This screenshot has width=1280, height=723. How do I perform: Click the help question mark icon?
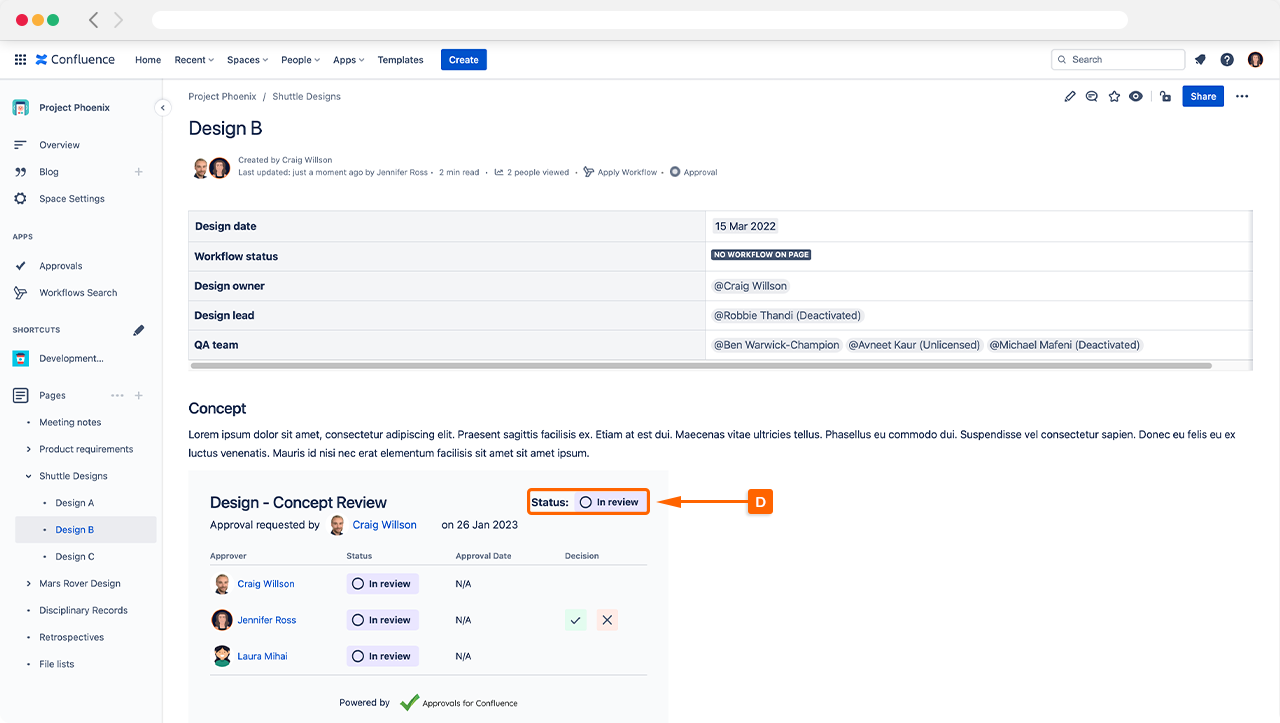(1227, 60)
